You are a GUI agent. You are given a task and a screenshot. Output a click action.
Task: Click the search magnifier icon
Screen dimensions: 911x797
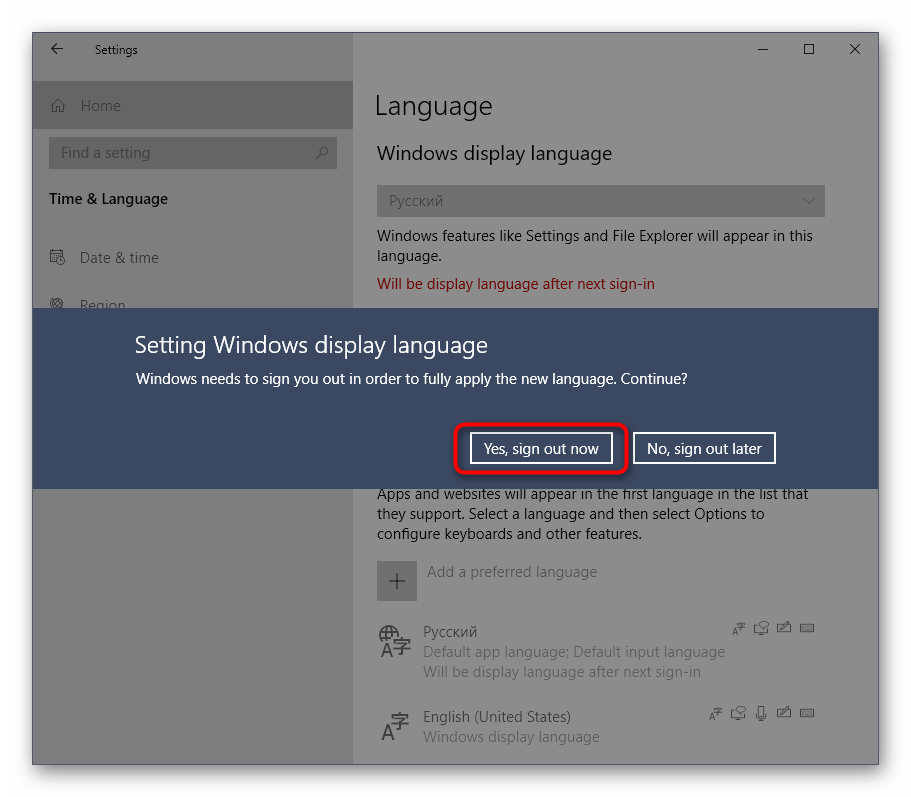pos(322,153)
